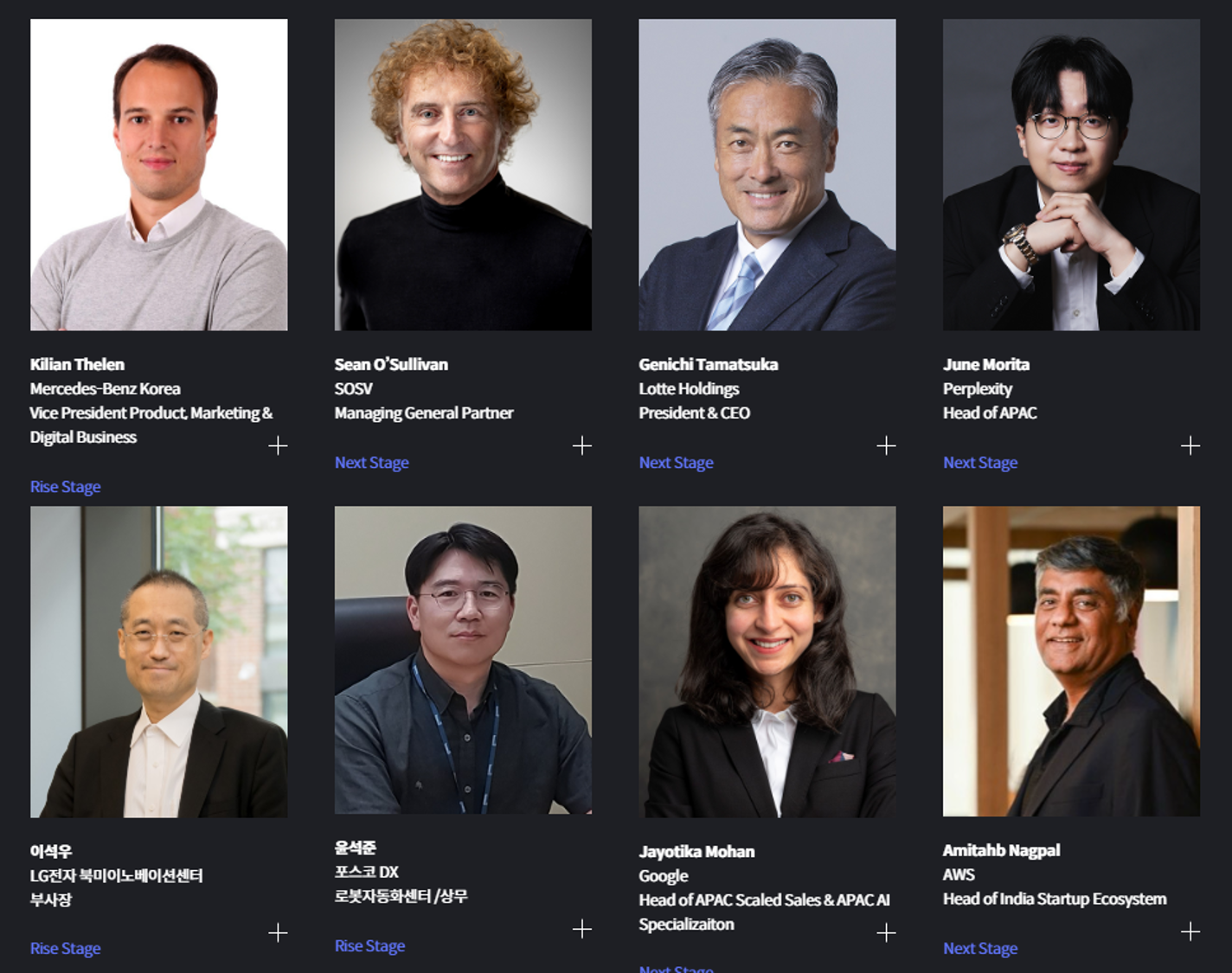
Task: Open Next Stage link under June Morita
Action: point(980,463)
